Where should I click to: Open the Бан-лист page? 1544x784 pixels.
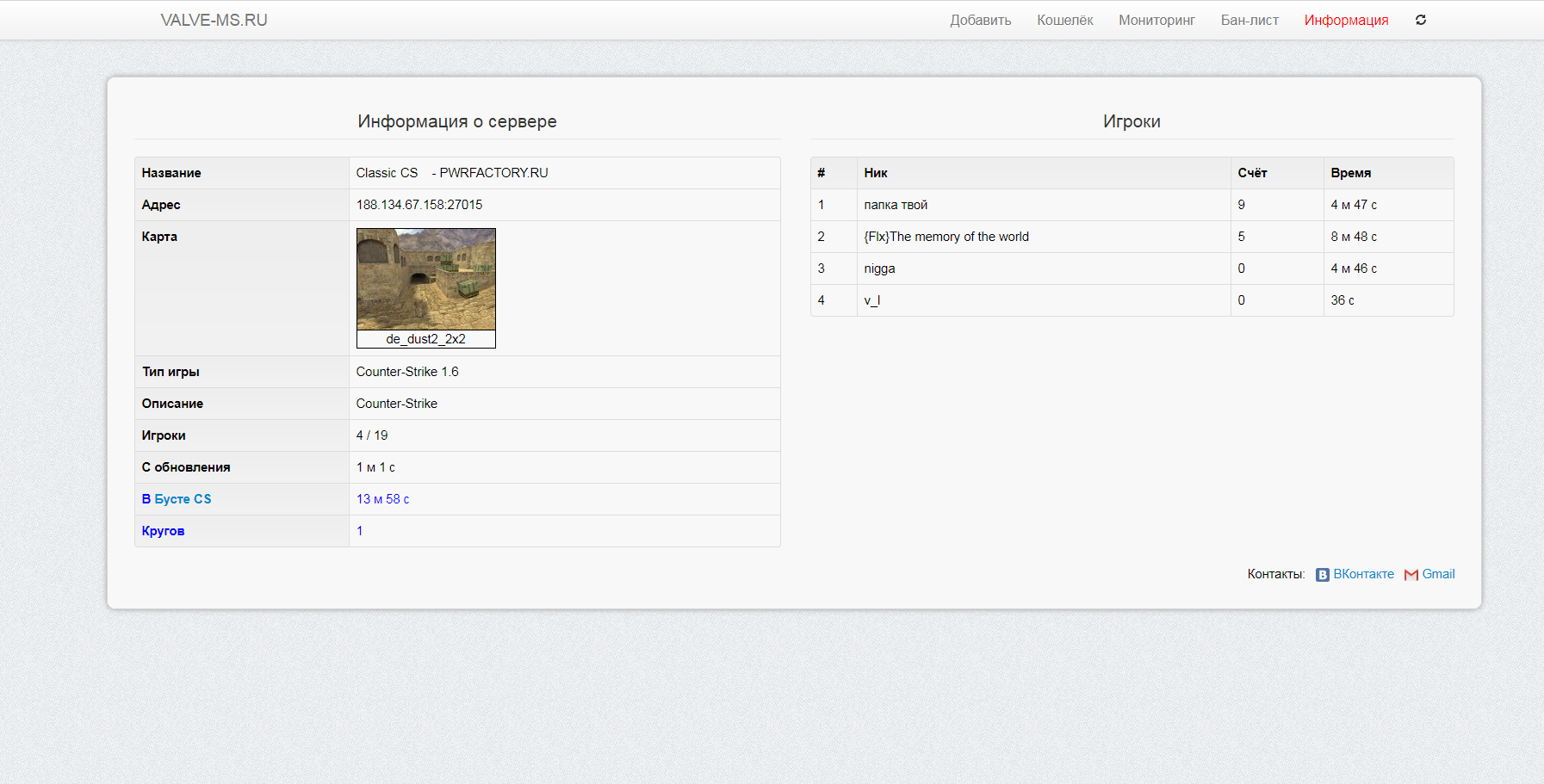click(x=1249, y=20)
